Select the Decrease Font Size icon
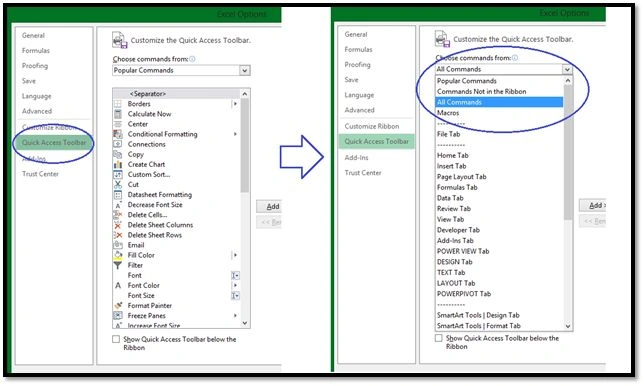The height and width of the screenshot is (386, 644). 118,205
